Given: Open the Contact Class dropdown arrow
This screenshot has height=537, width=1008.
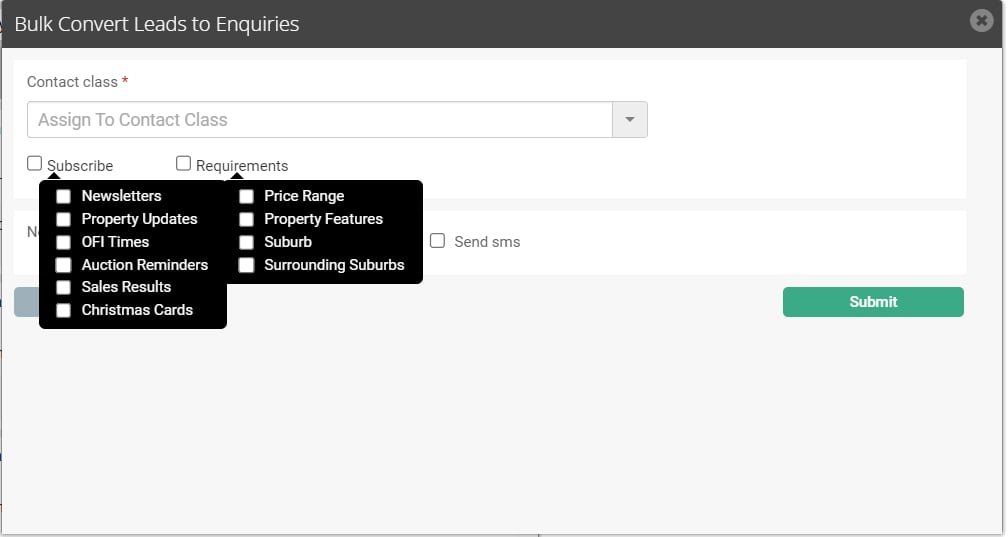Looking at the screenshot, I should click(x=629, y=120).
